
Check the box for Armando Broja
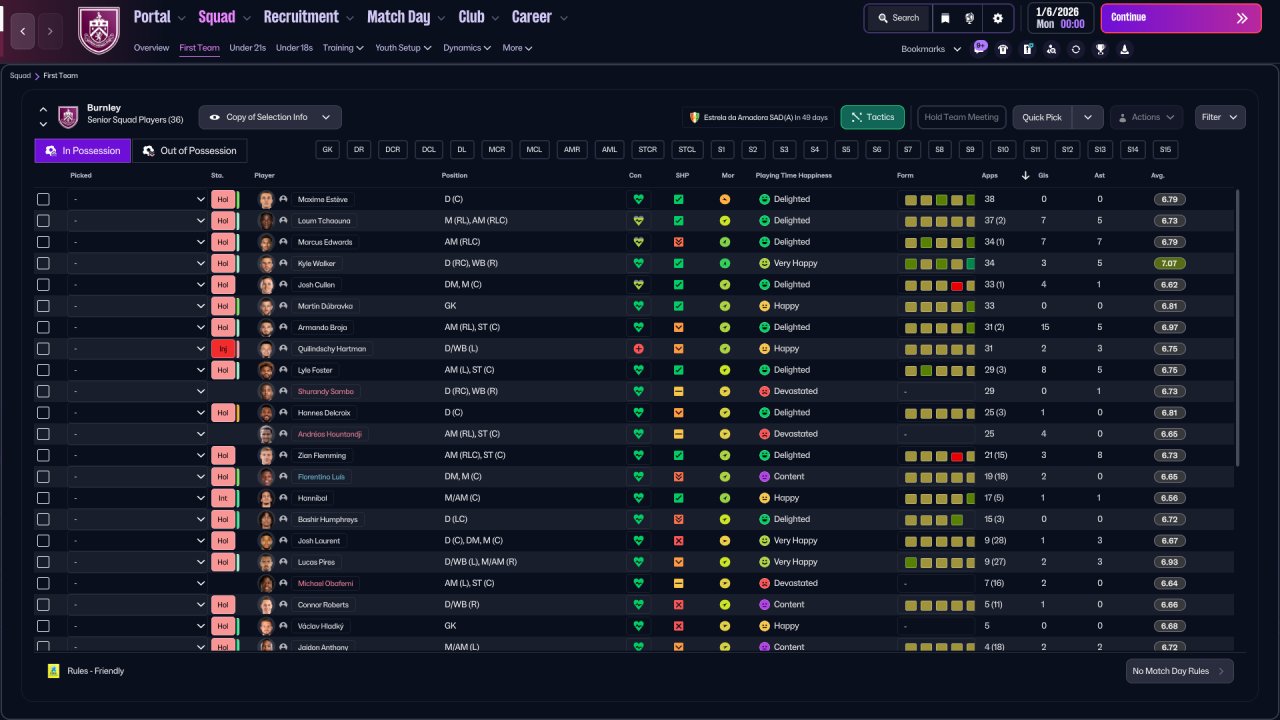43,327
